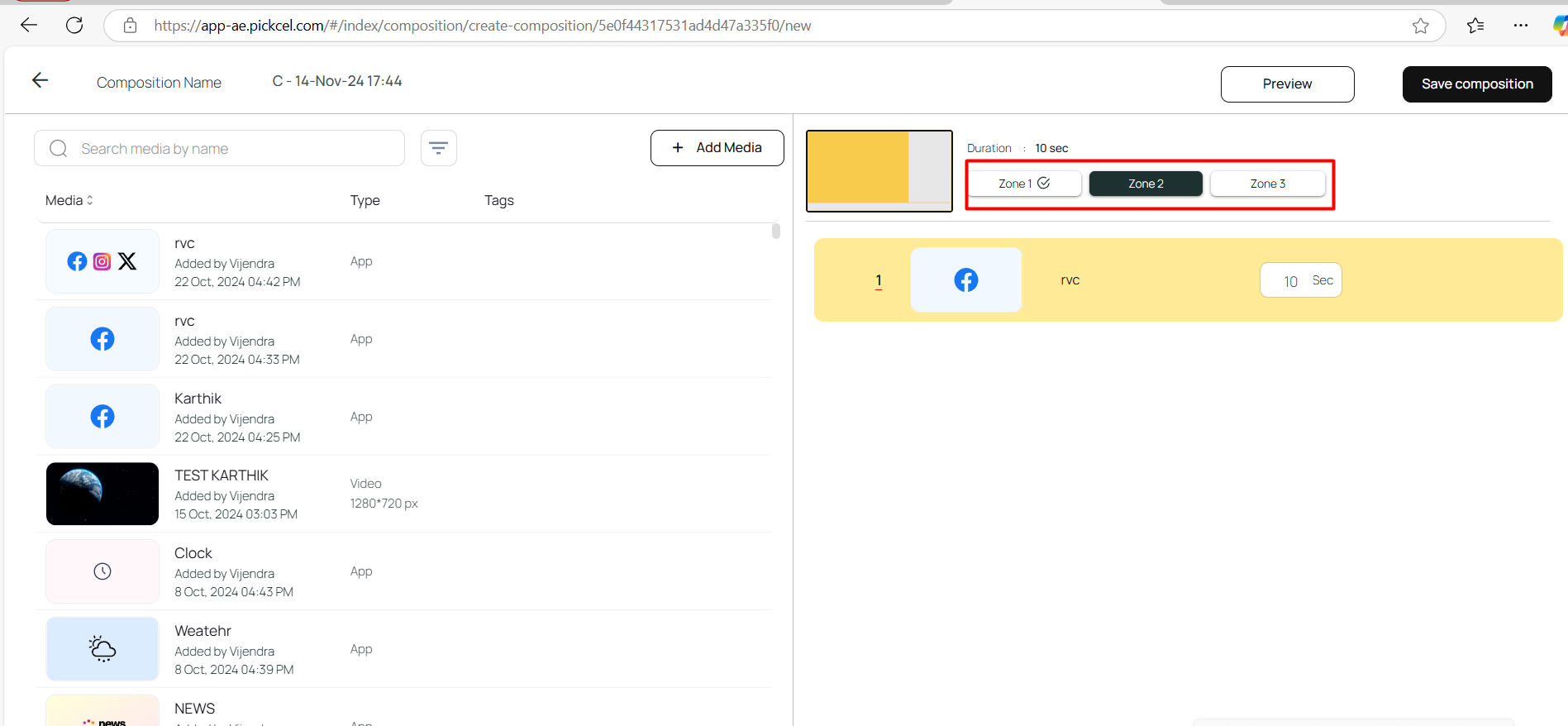Screen dimensions: 1568x726
Task: Click the Add Media button
Action: point(717,148)
